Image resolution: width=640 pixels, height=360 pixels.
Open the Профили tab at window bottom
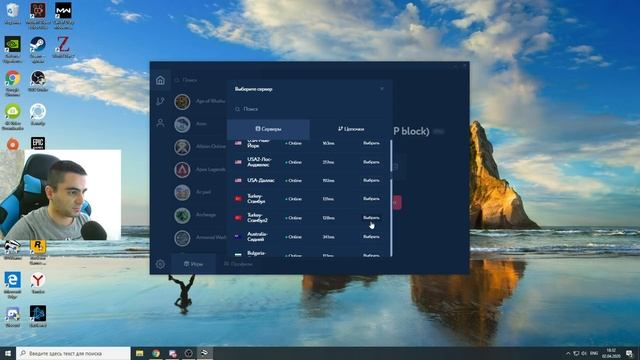click(x=238, y=264)
